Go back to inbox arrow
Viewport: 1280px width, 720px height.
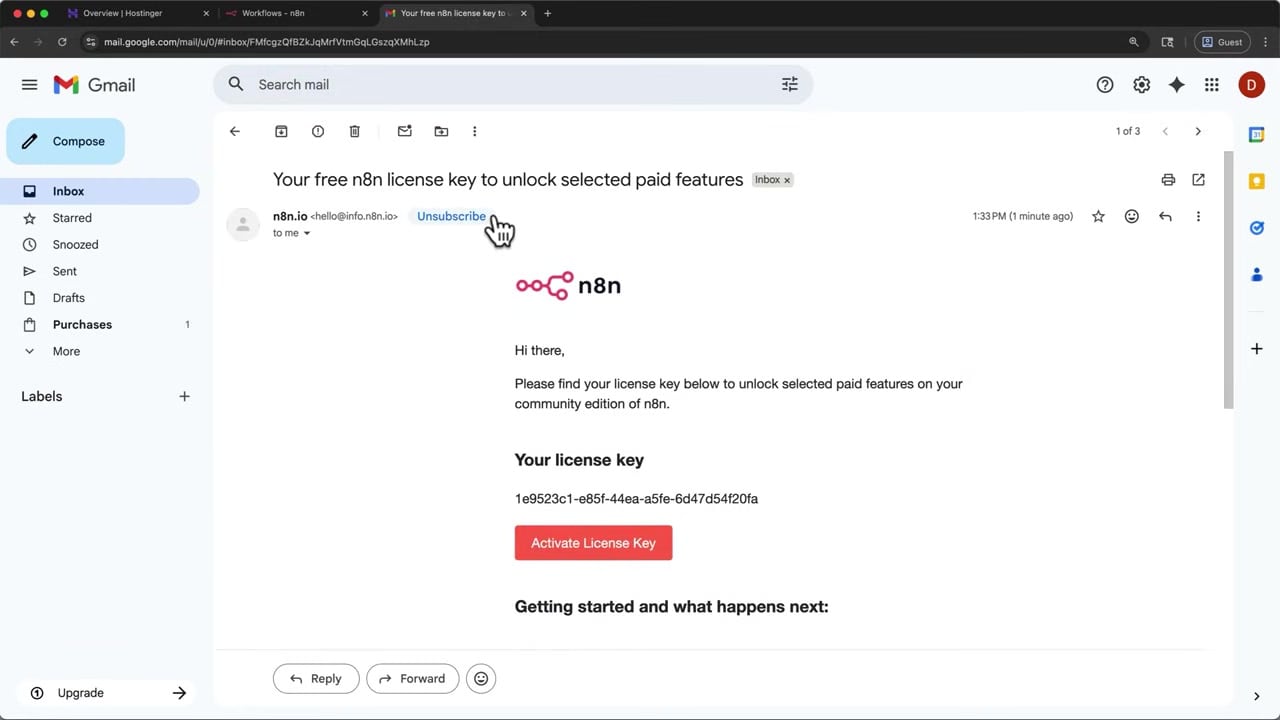pyautogui.click(x=235, y=131)
